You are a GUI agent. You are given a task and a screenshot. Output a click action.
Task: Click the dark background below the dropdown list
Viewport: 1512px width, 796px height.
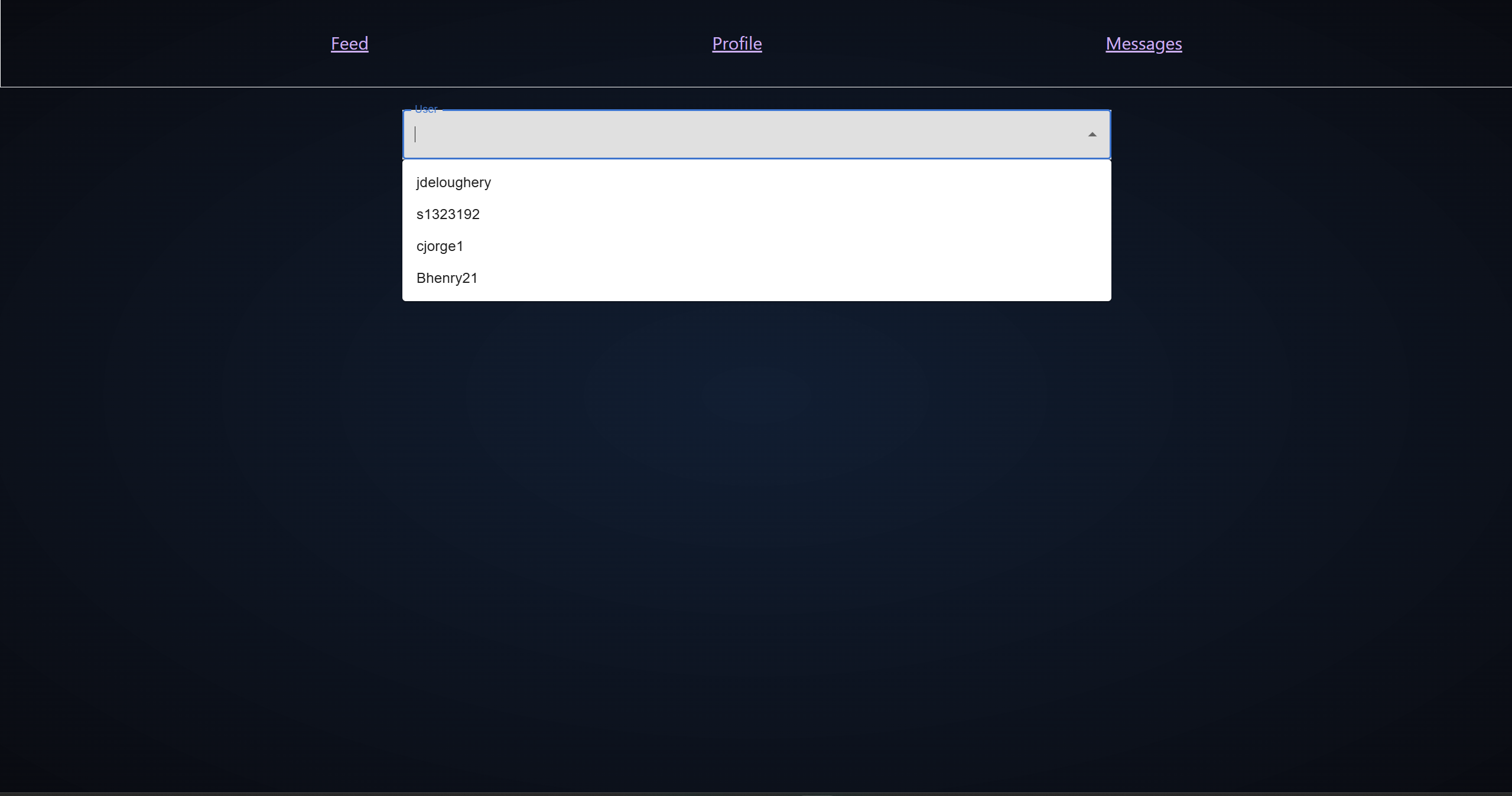[x=756, y=472]
